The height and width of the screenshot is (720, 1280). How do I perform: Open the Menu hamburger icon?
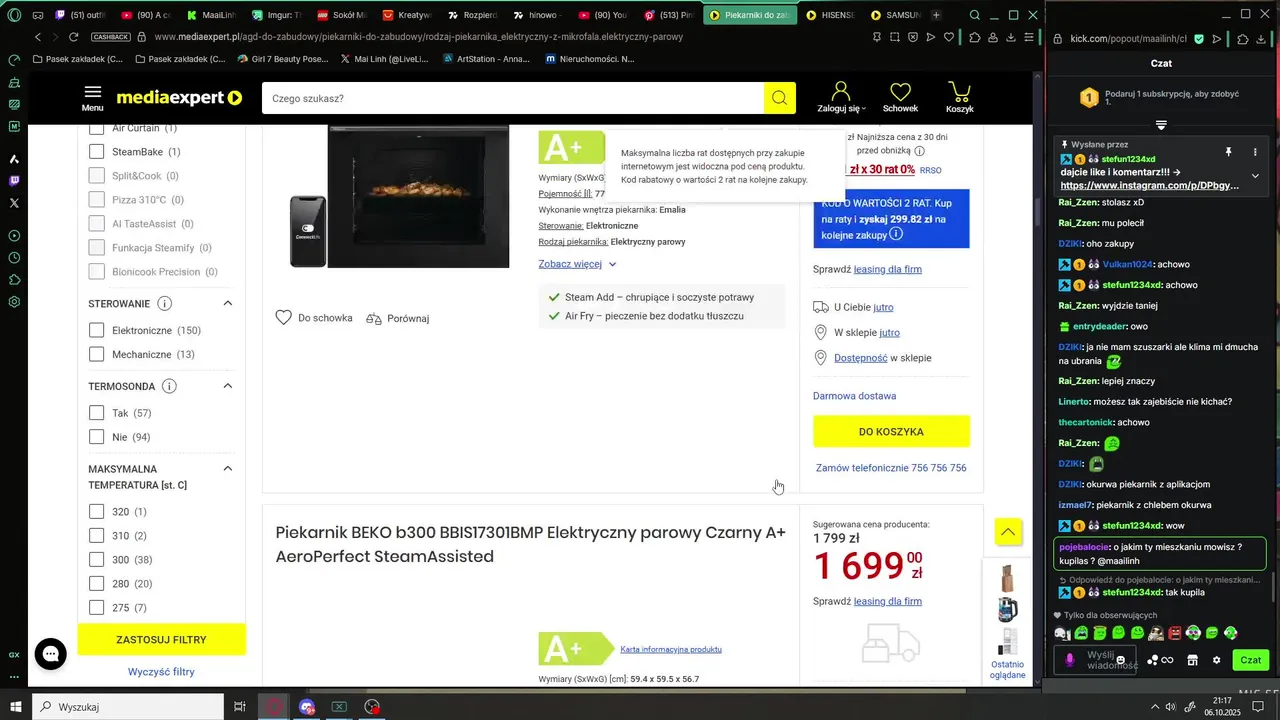92,98
